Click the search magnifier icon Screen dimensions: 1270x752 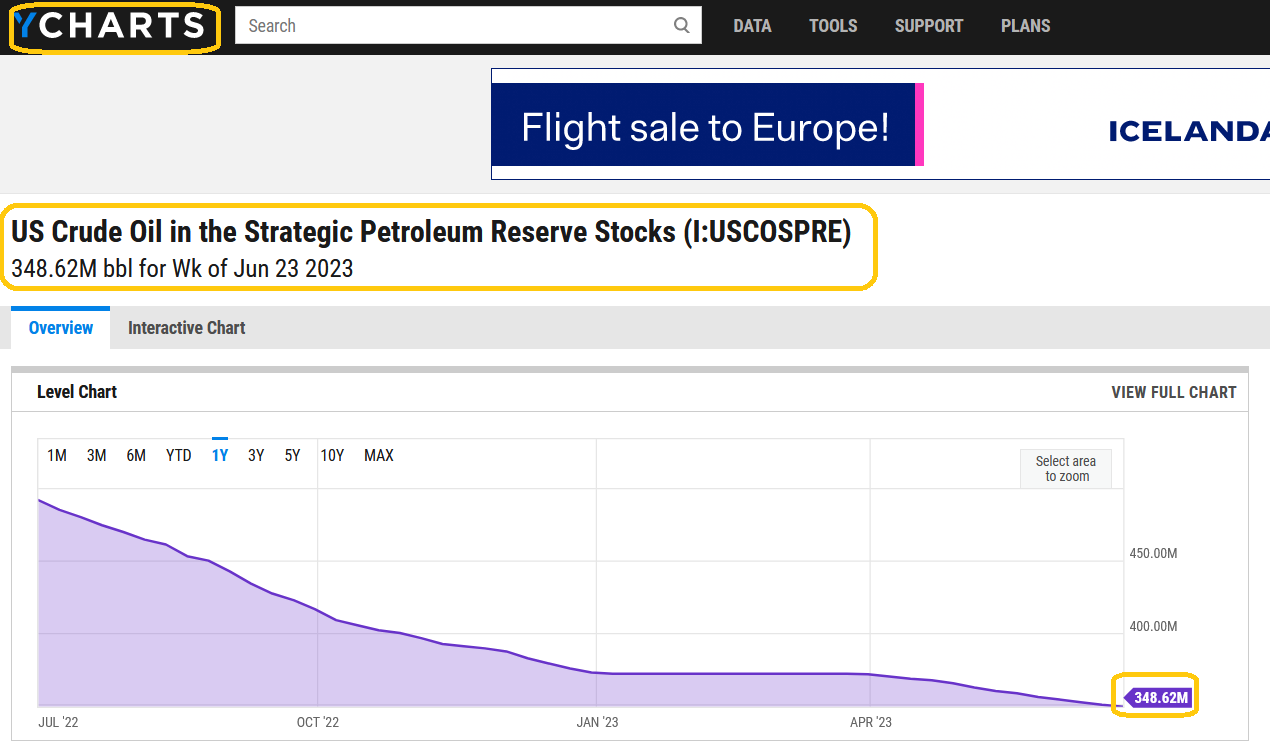[682, 26]
